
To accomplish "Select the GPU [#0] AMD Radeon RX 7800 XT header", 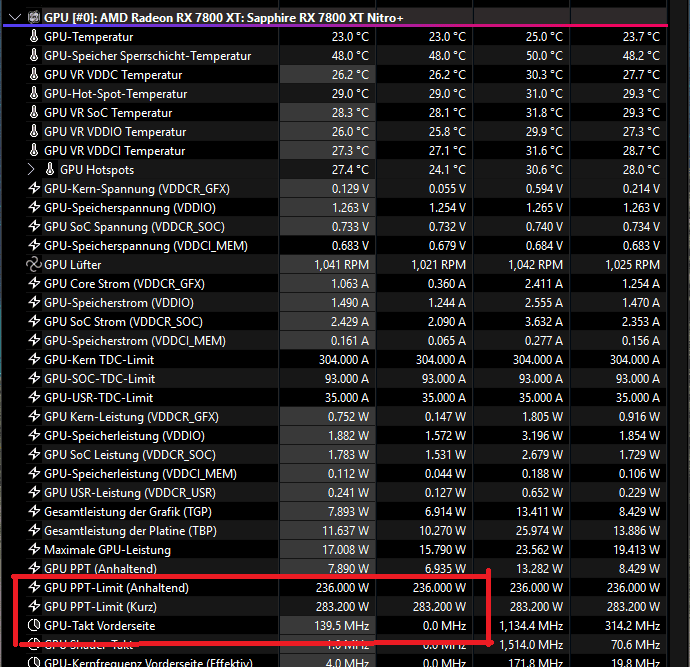I will coord(223,18).
